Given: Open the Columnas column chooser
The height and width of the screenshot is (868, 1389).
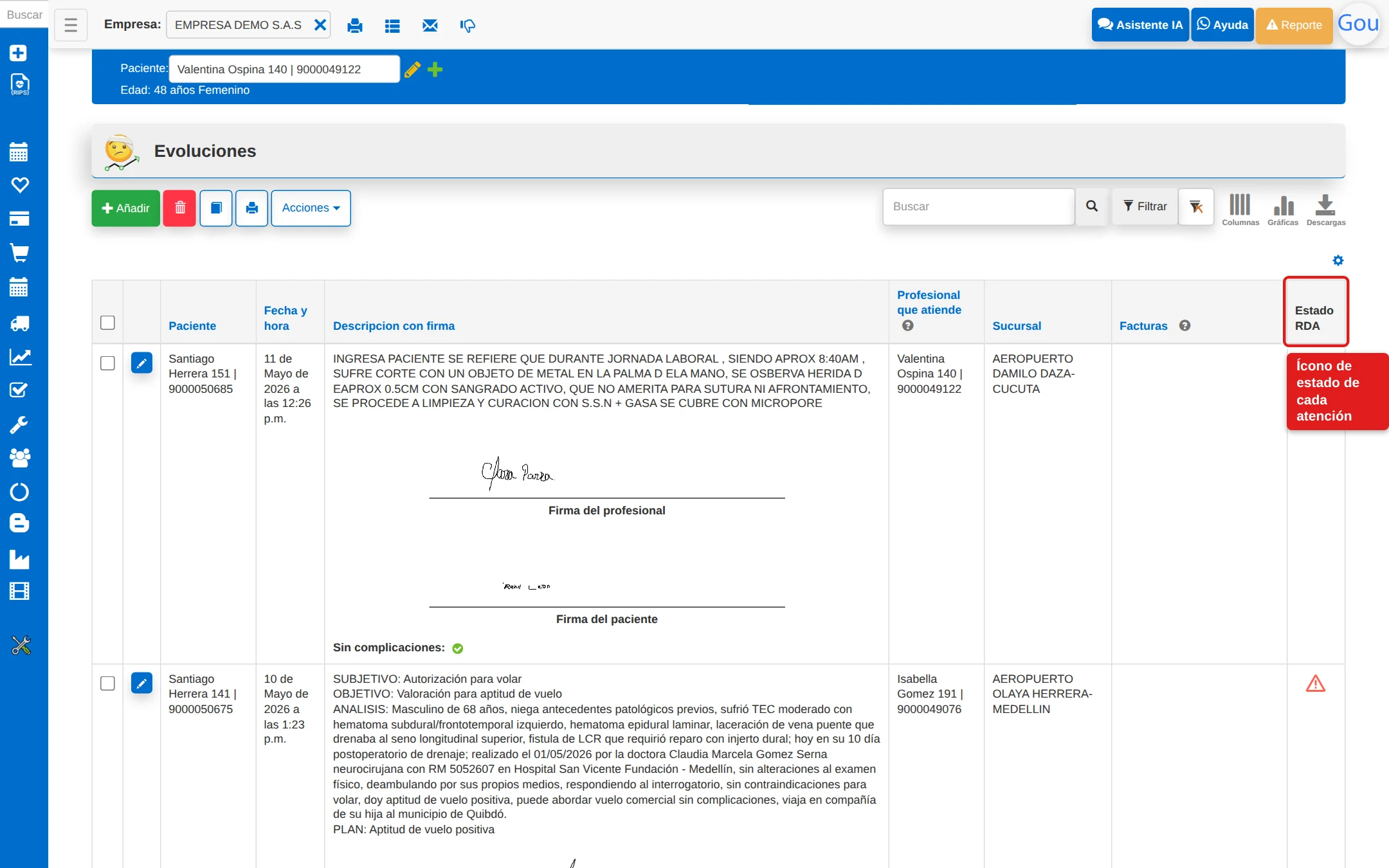Looking at the screenshot, I should point(1240,210).
